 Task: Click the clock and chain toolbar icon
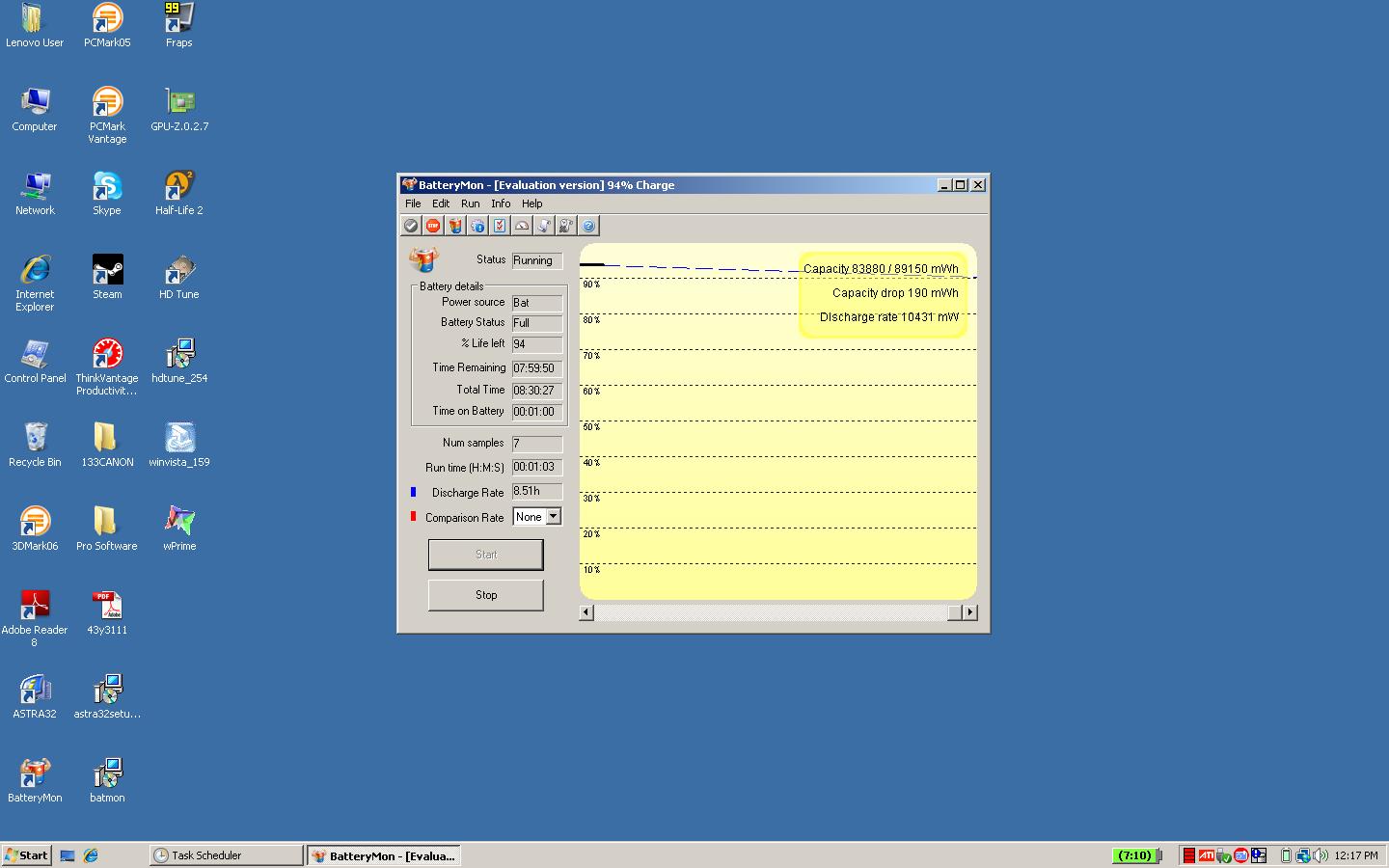(x=566, y=226)
